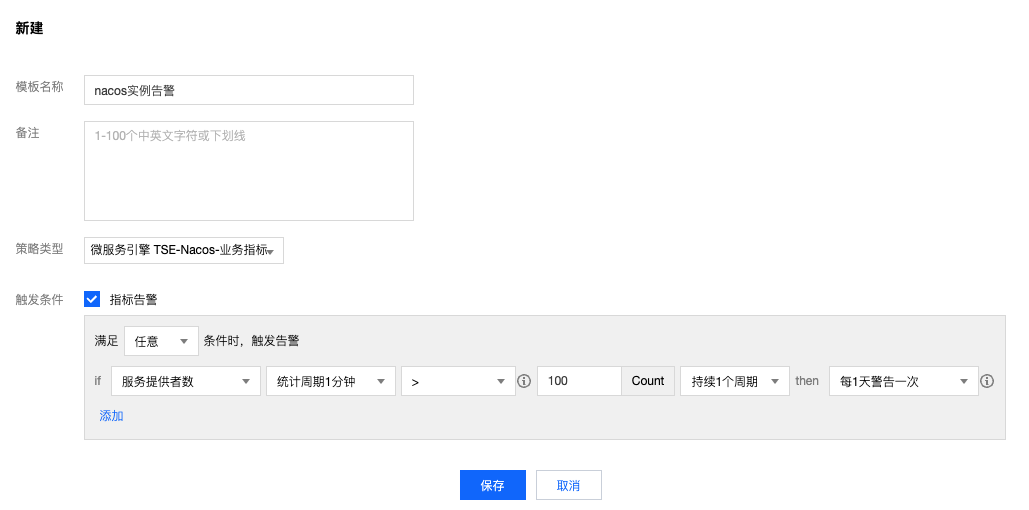Click the 取消 button

pyautogui.click(x=568, y=485)
